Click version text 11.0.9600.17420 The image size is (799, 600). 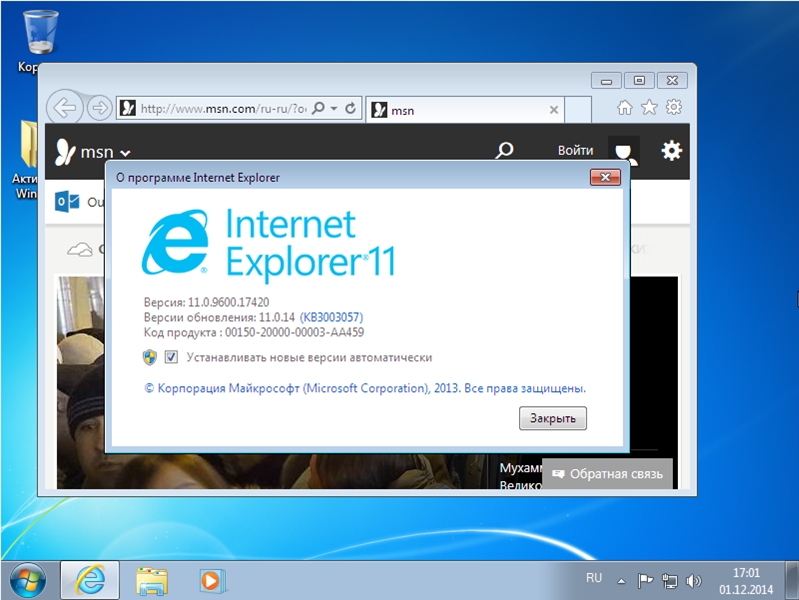tap(228, 302)
